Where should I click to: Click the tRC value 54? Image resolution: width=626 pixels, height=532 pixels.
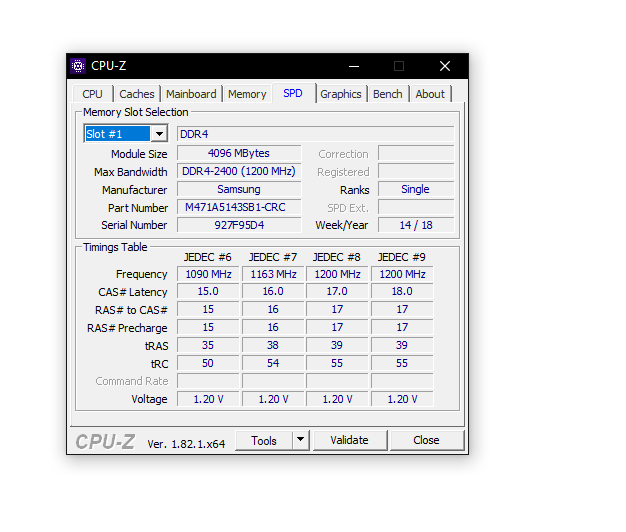tap(273, 363)
